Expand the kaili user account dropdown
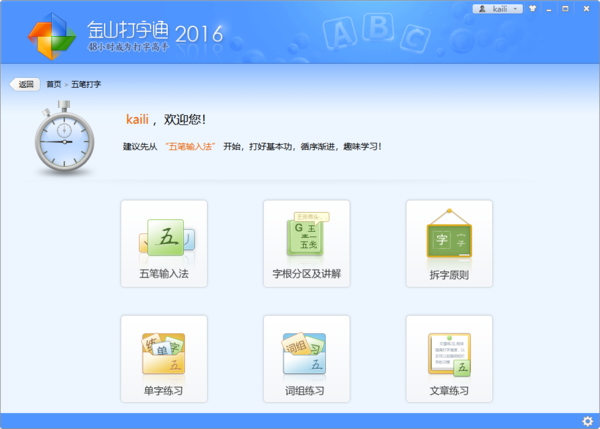The height and width of the screenshot is (429, 600). click(497, 9)
